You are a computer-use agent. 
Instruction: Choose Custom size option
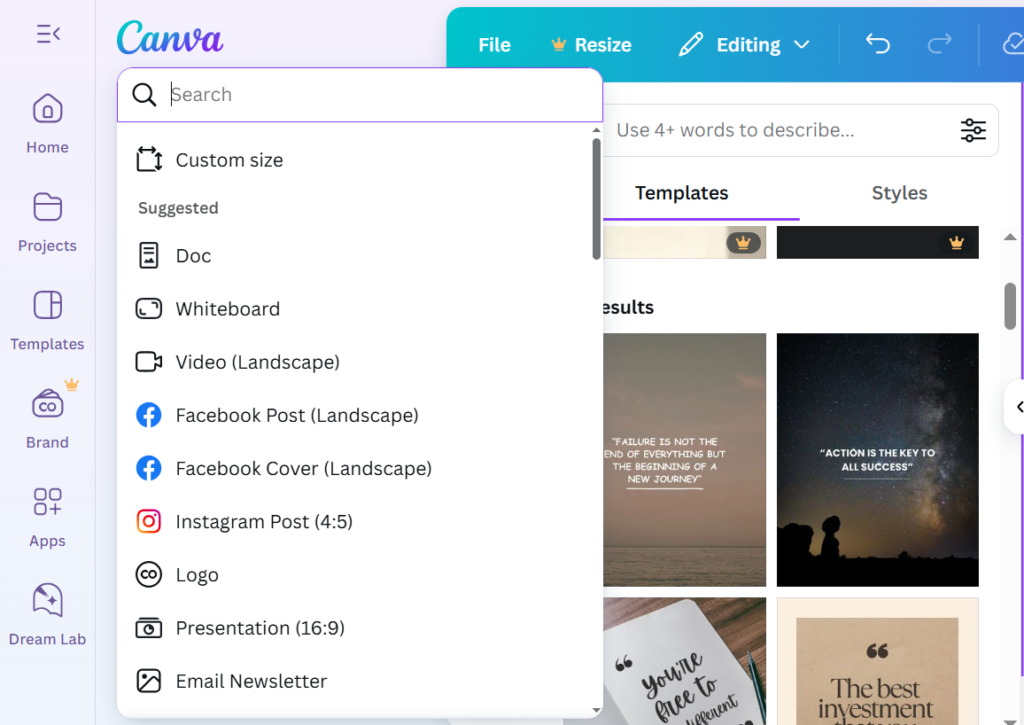pos(229,160)
